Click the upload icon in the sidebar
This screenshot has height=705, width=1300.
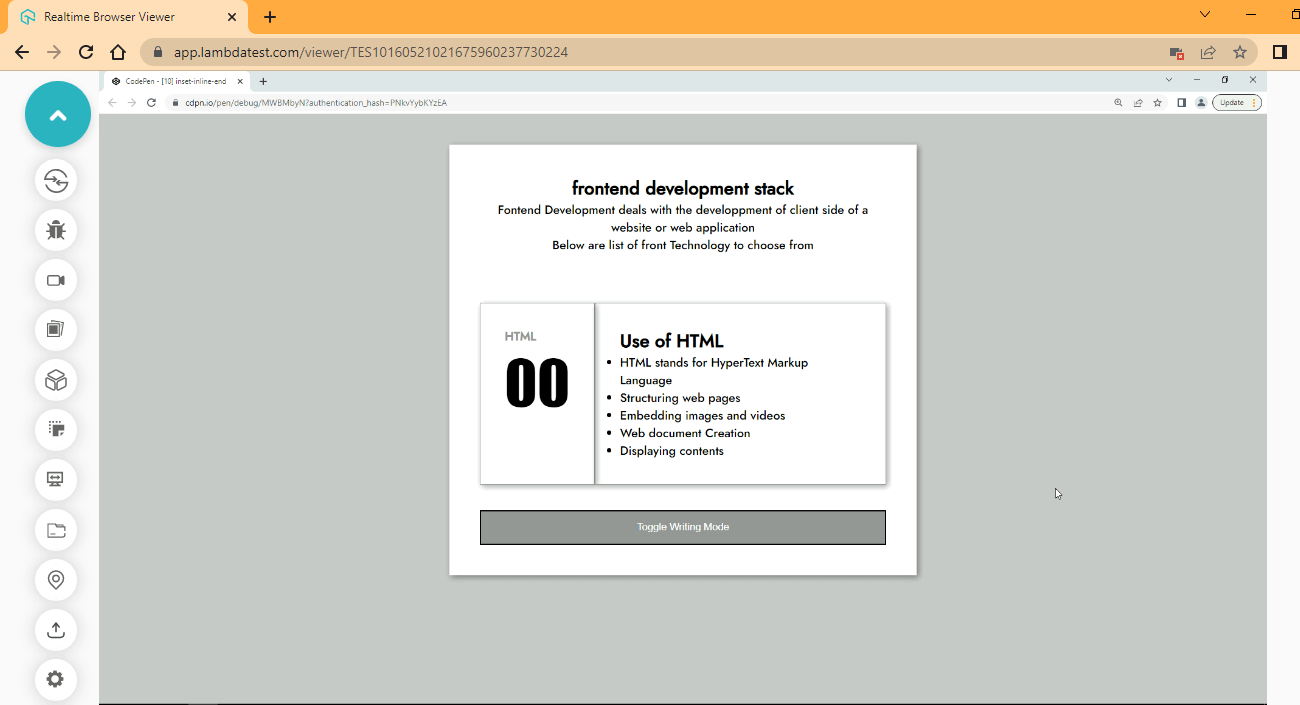click(56, 630)
